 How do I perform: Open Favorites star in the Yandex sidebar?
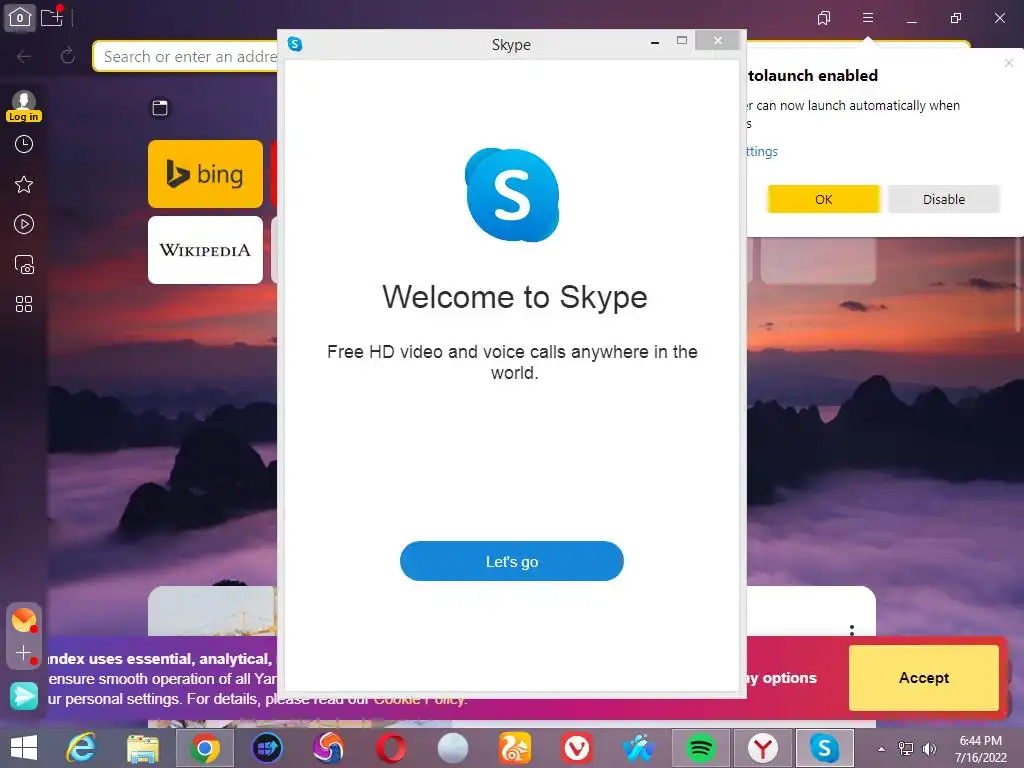click(24, 184)
